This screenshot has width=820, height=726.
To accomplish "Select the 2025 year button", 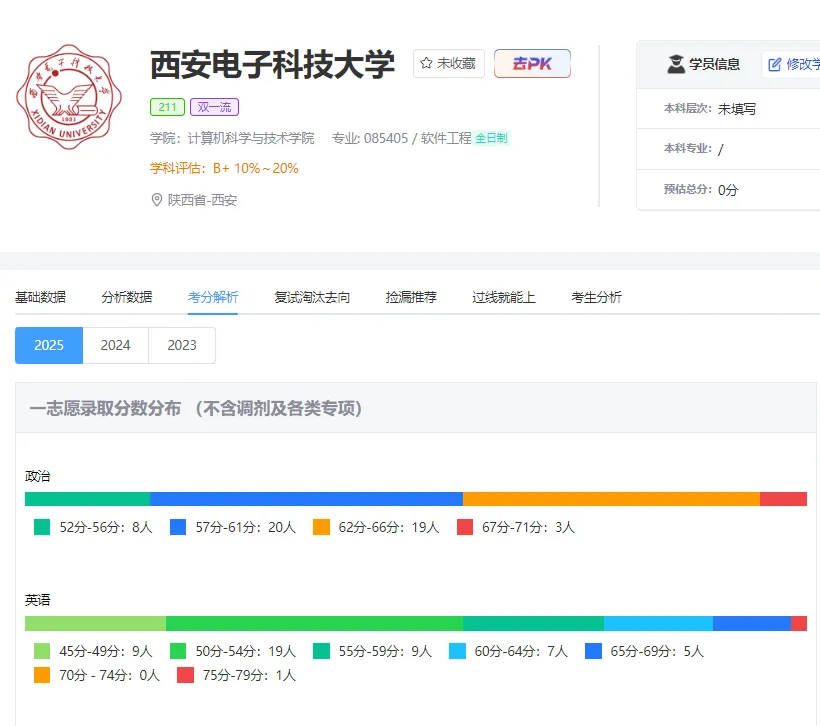I will pyautogui.click(x=49, y=345).
